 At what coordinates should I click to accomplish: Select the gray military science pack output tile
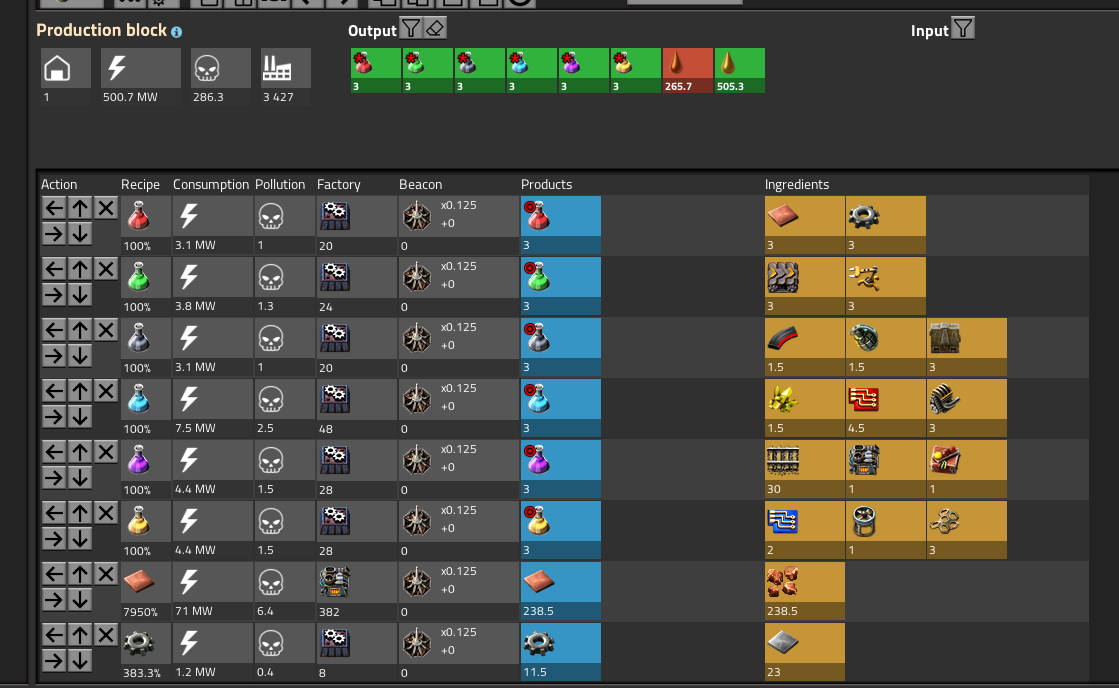coord(480,70)
